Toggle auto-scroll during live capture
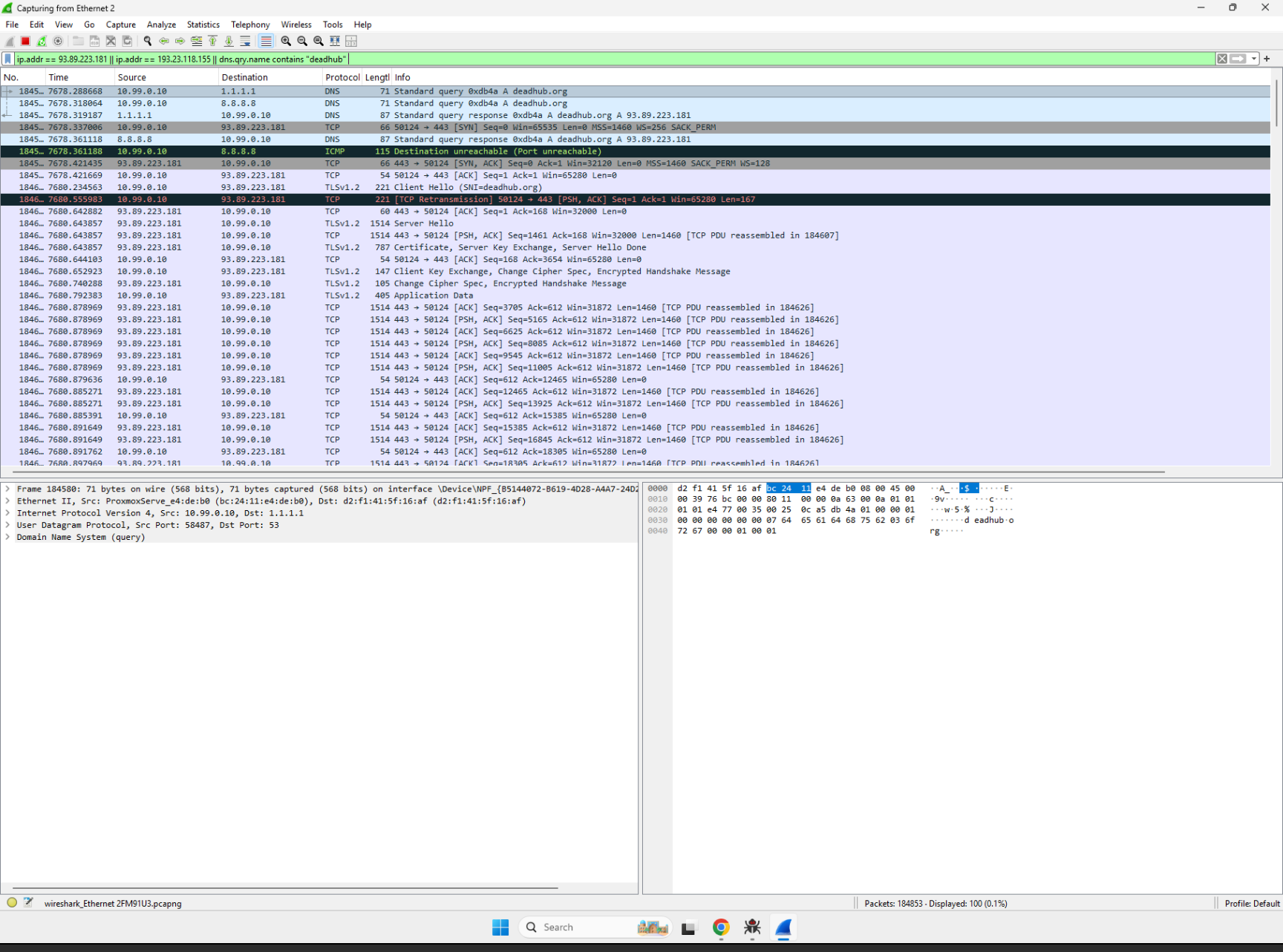The height and width of the screenshot is (952, 1283). (245, 42)
